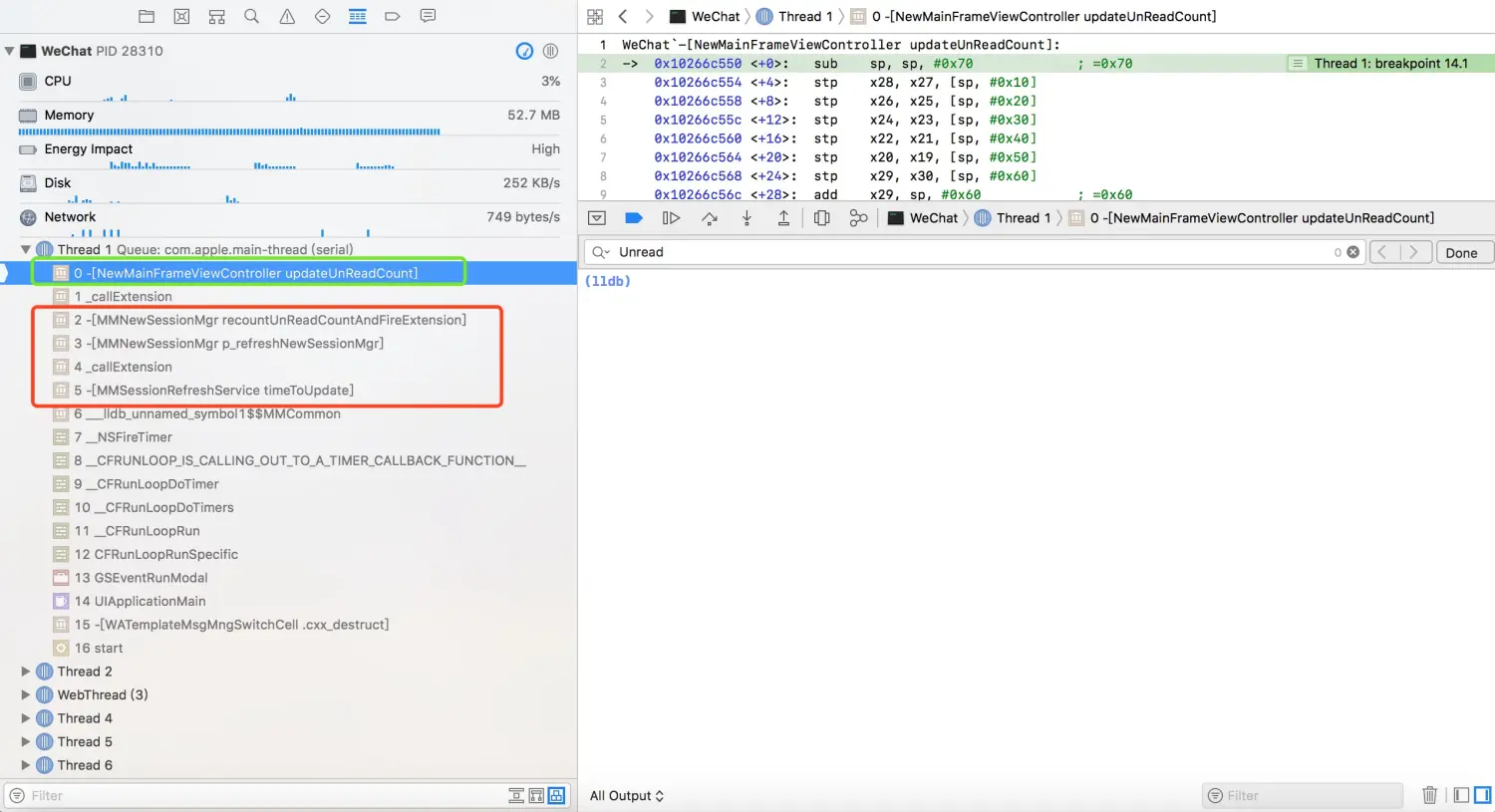Jump to previous search match
This screenshot has height=812, width=1495.
pos(1381,252)
